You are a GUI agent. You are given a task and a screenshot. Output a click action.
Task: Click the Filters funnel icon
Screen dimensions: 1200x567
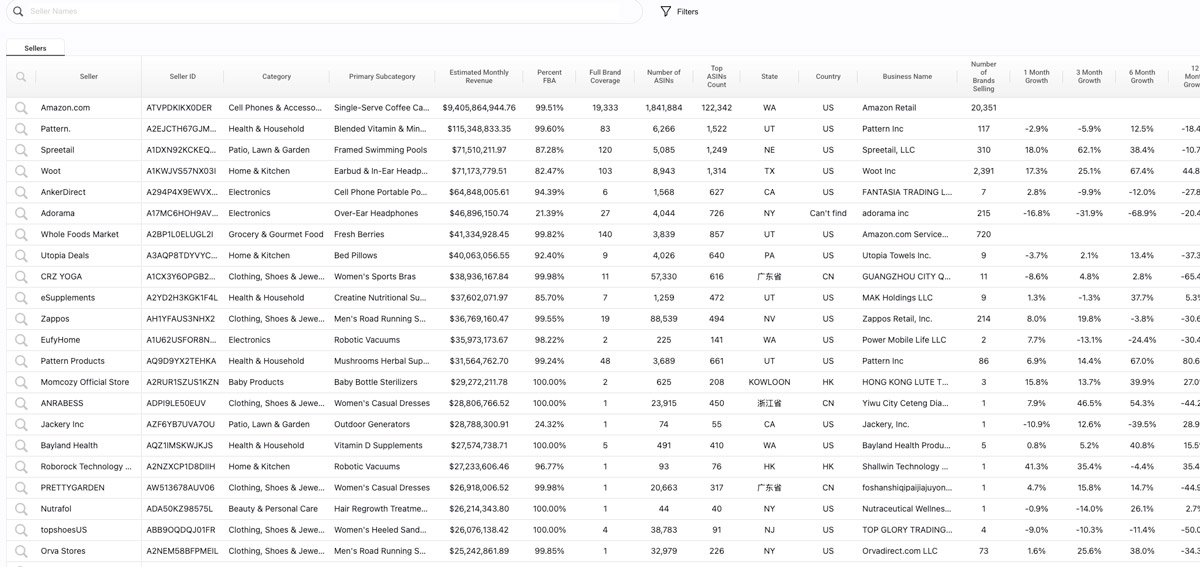[666, 11]
